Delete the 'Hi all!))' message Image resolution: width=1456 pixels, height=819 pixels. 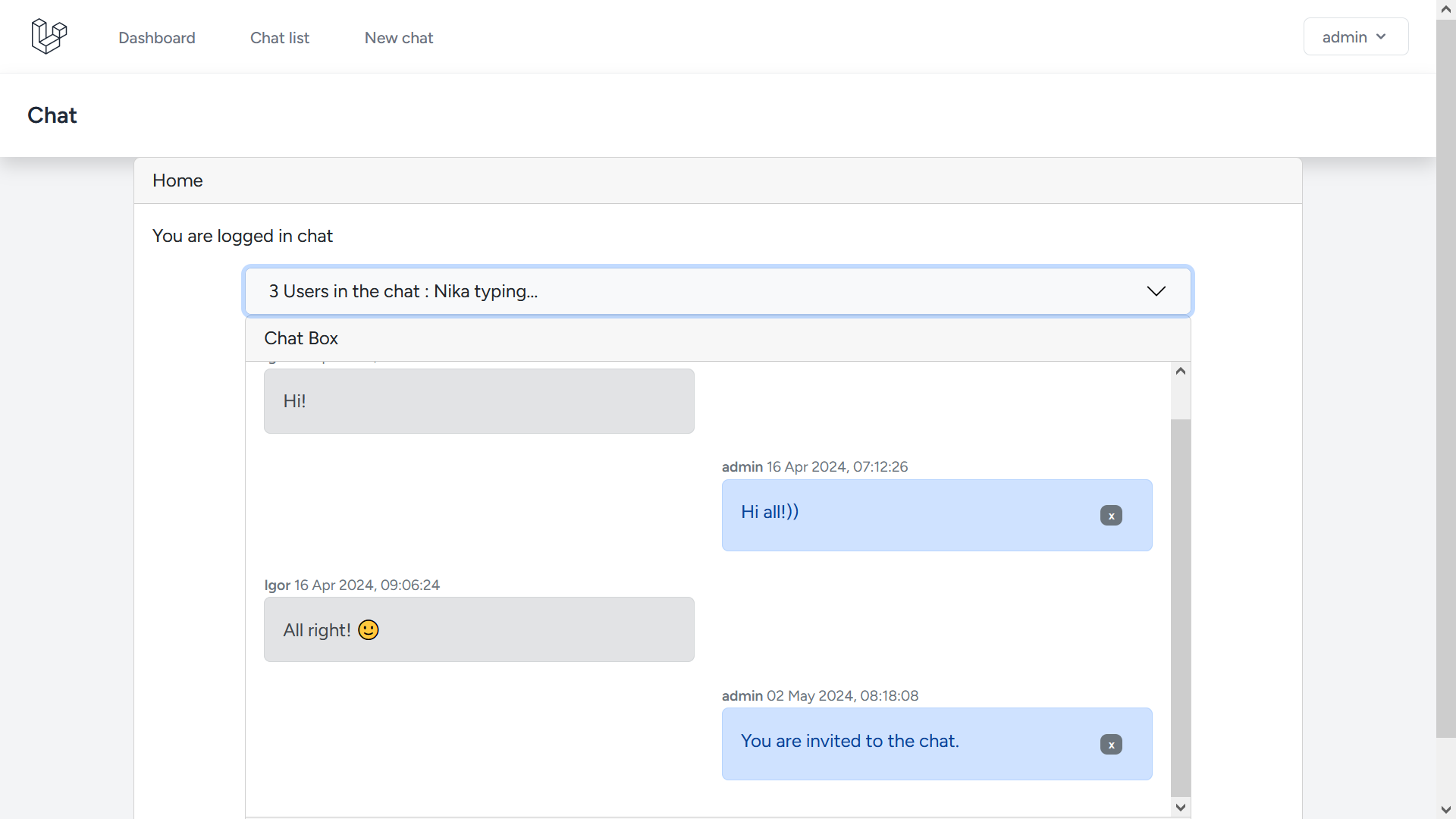click(x=1111, y=516)
